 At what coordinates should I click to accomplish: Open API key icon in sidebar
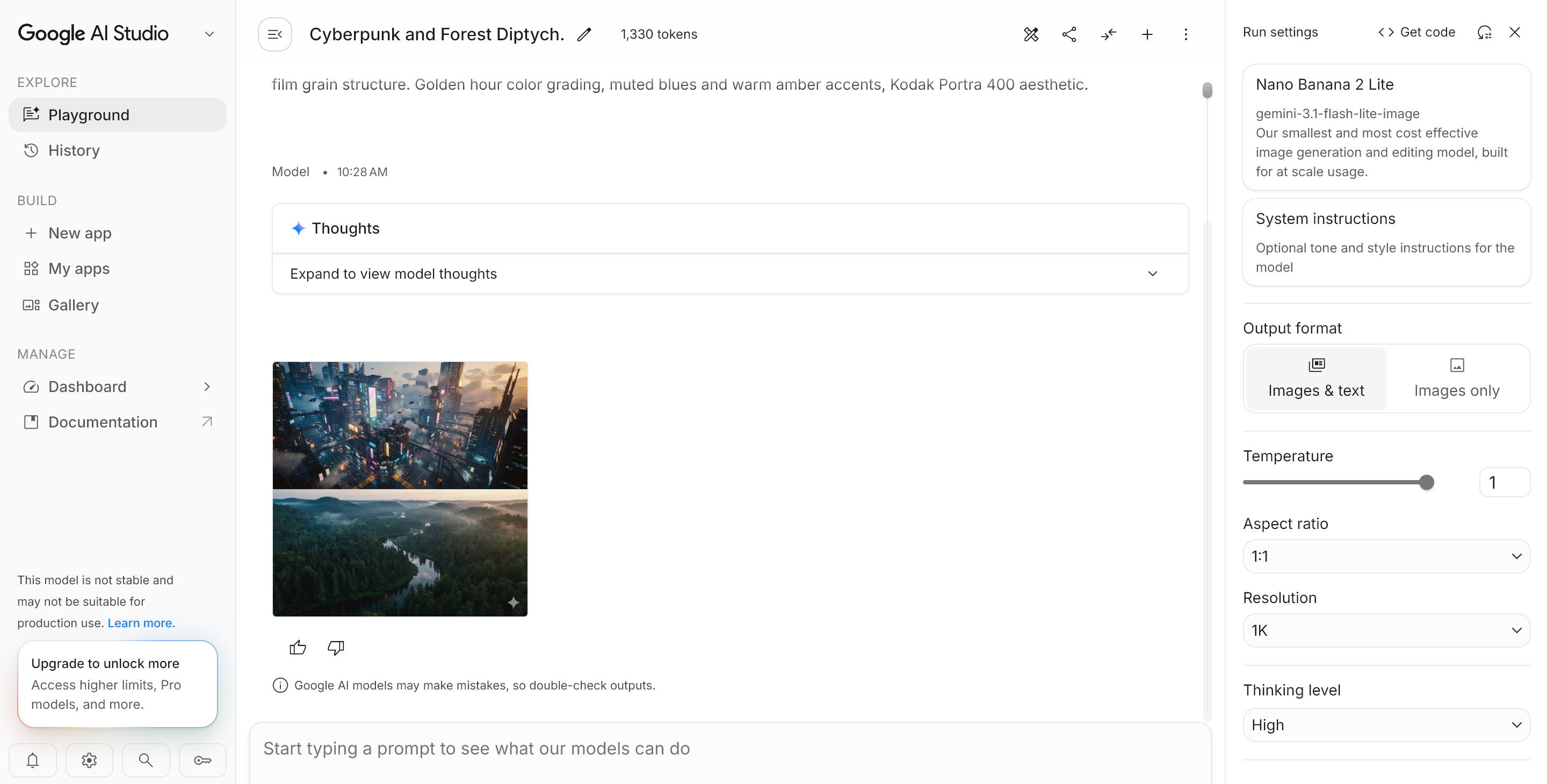point(203,760)
